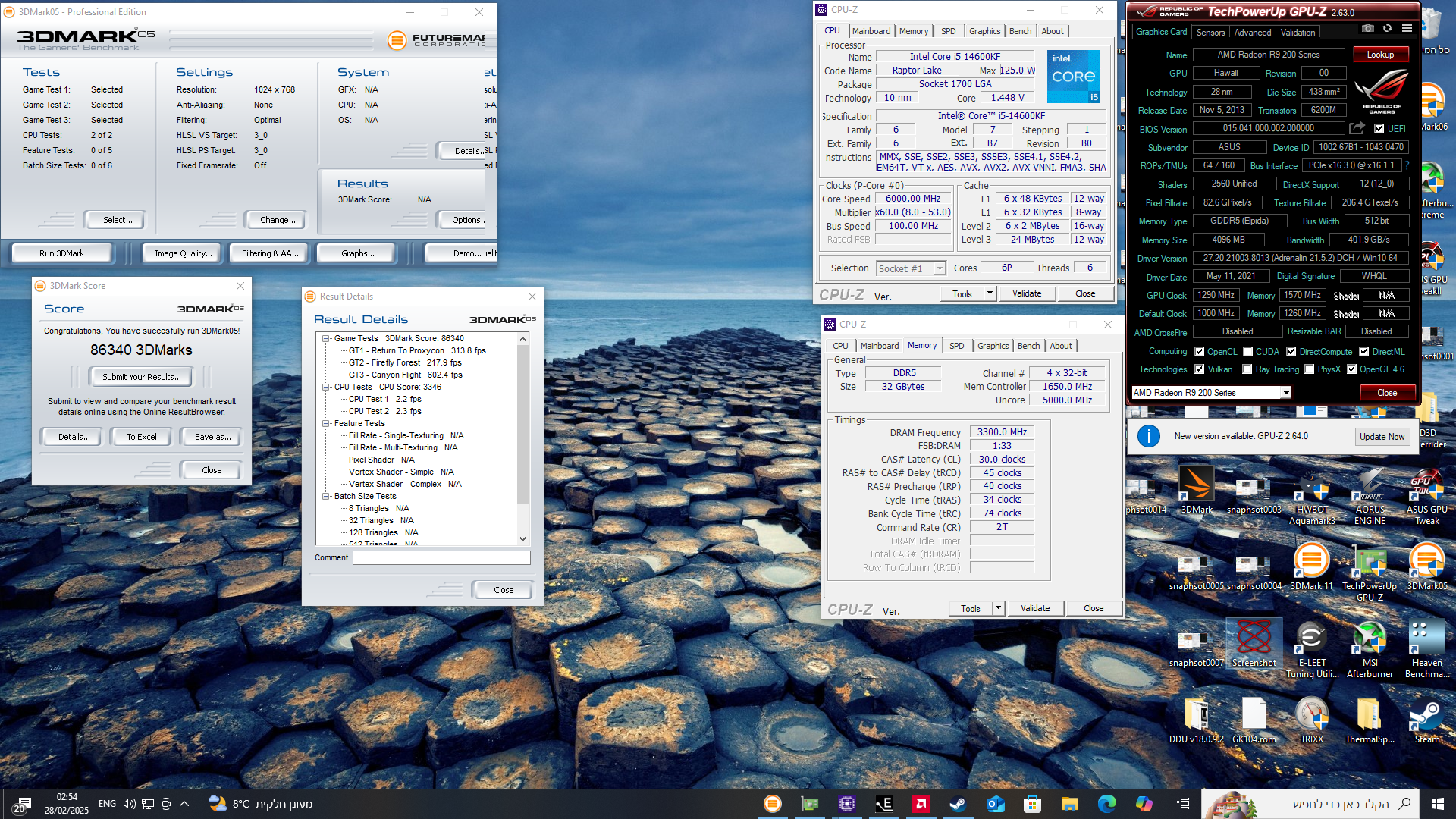This screenshot has height=819, width=1456.
Task: Select the GK104.rom file on desktop
Action: pos(1254,720)
